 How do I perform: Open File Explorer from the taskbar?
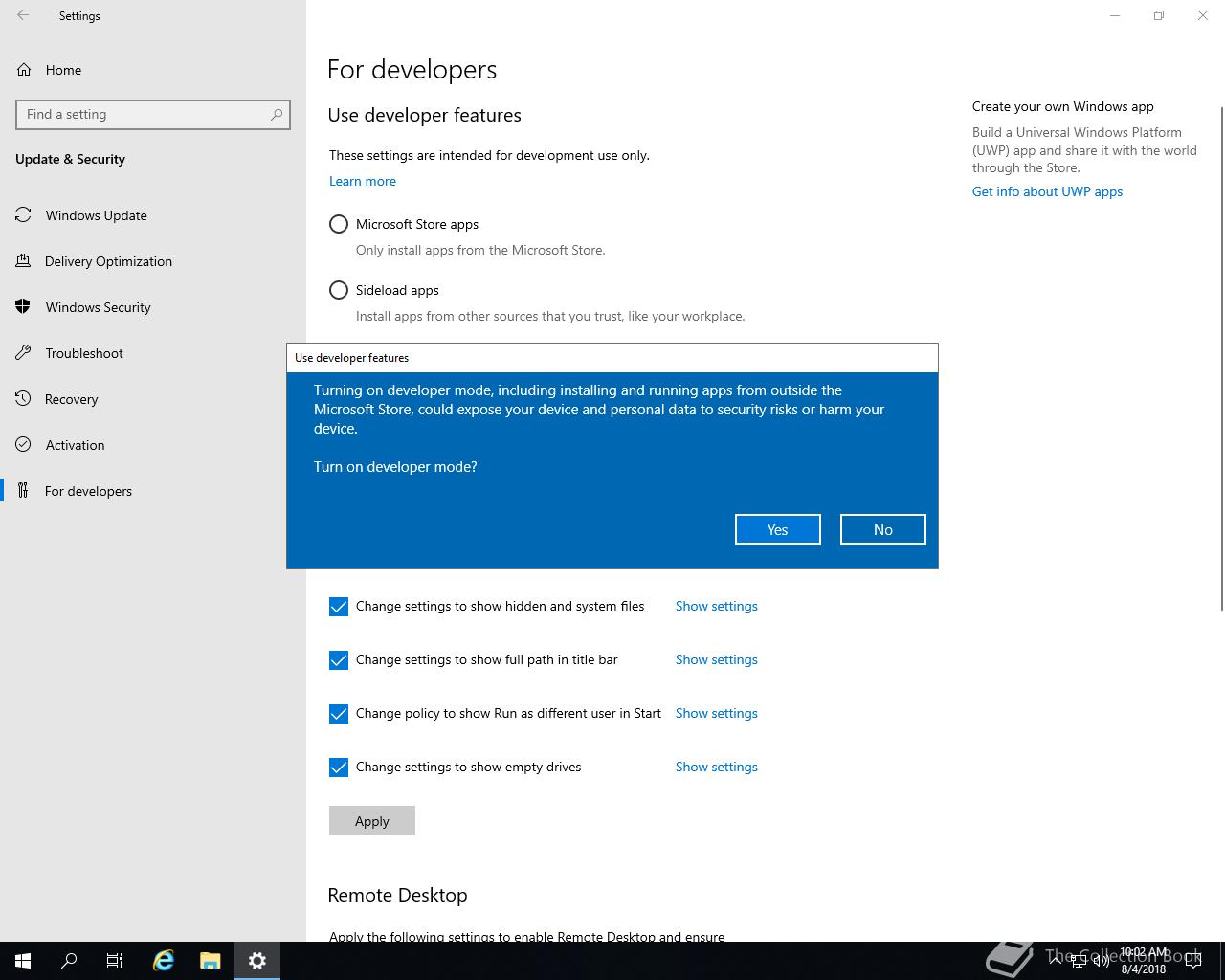[x=211, y=961]
